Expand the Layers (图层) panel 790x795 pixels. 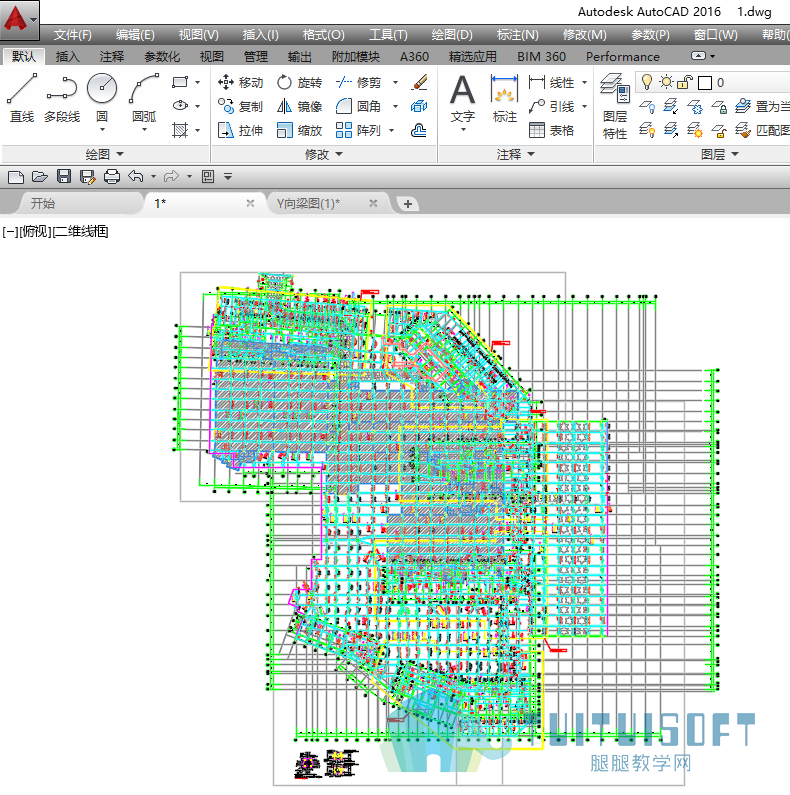tap(719, 154)
